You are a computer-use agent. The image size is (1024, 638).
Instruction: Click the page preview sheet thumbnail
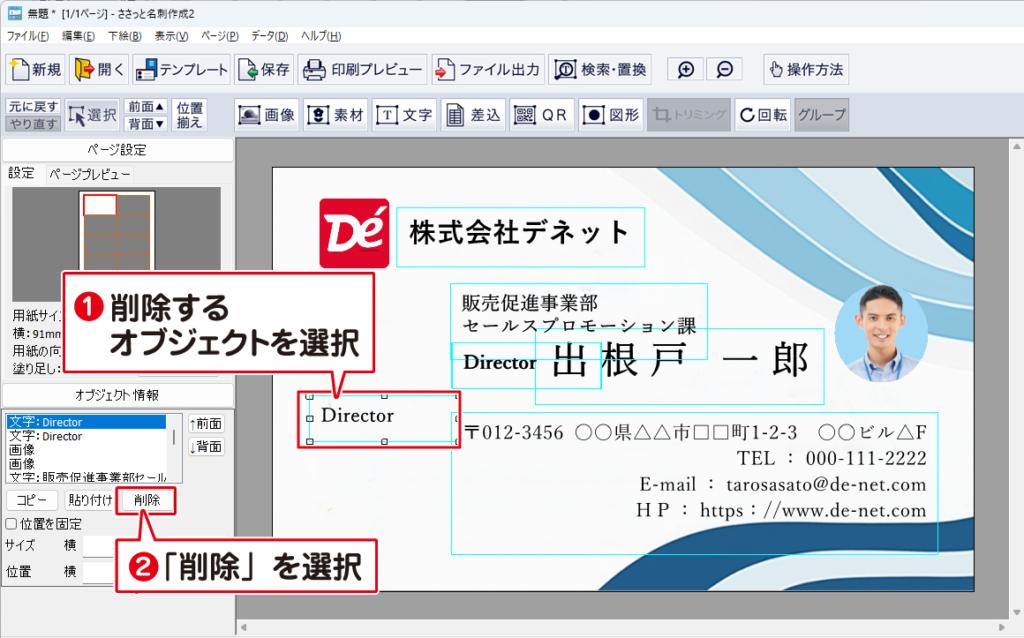click(117, 231)
